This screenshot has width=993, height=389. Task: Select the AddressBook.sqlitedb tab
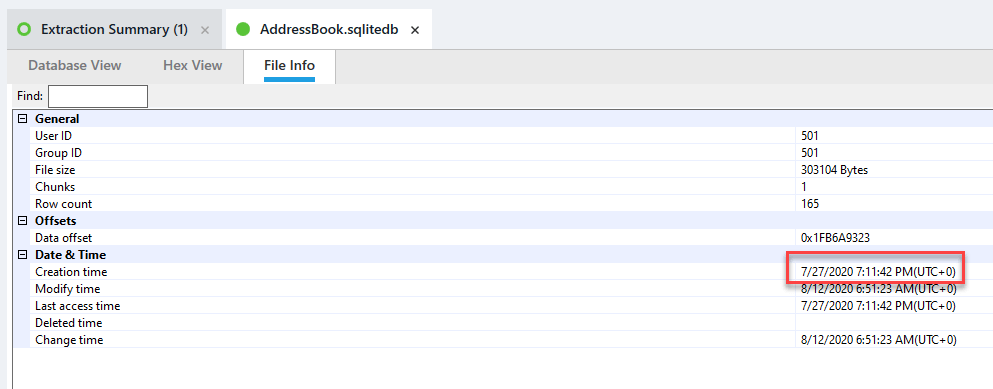coord(329,29)
